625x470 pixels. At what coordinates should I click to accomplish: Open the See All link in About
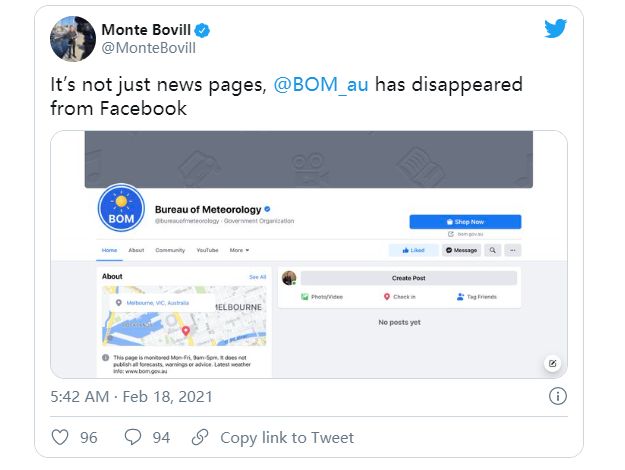(x=257, y=276)
